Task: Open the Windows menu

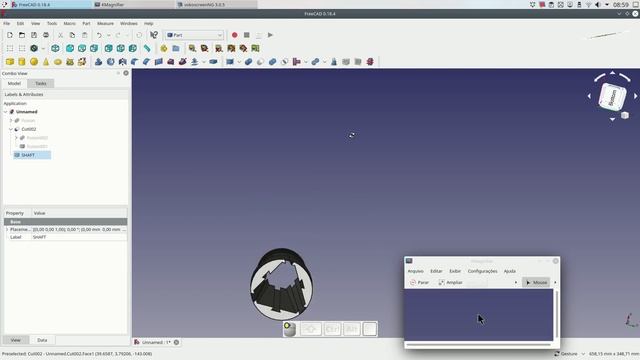Action: (129, 24)
